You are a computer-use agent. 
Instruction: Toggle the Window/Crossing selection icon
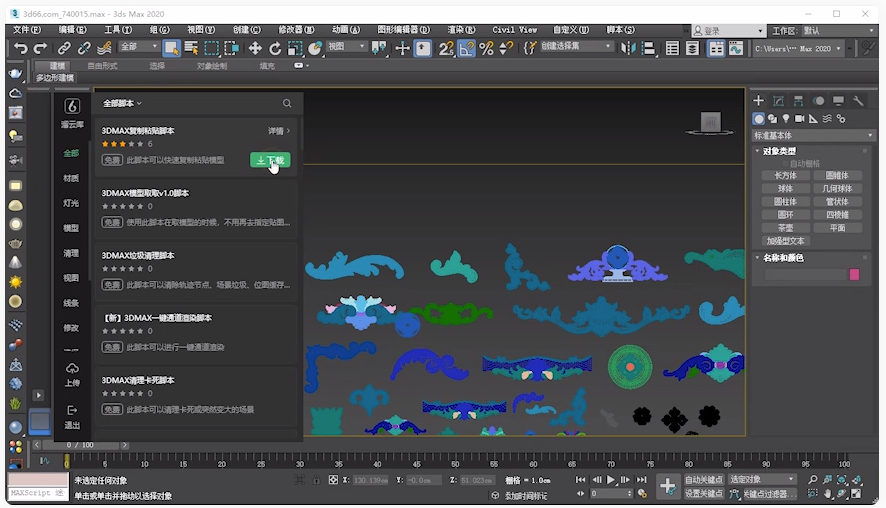tap(231, 49)
